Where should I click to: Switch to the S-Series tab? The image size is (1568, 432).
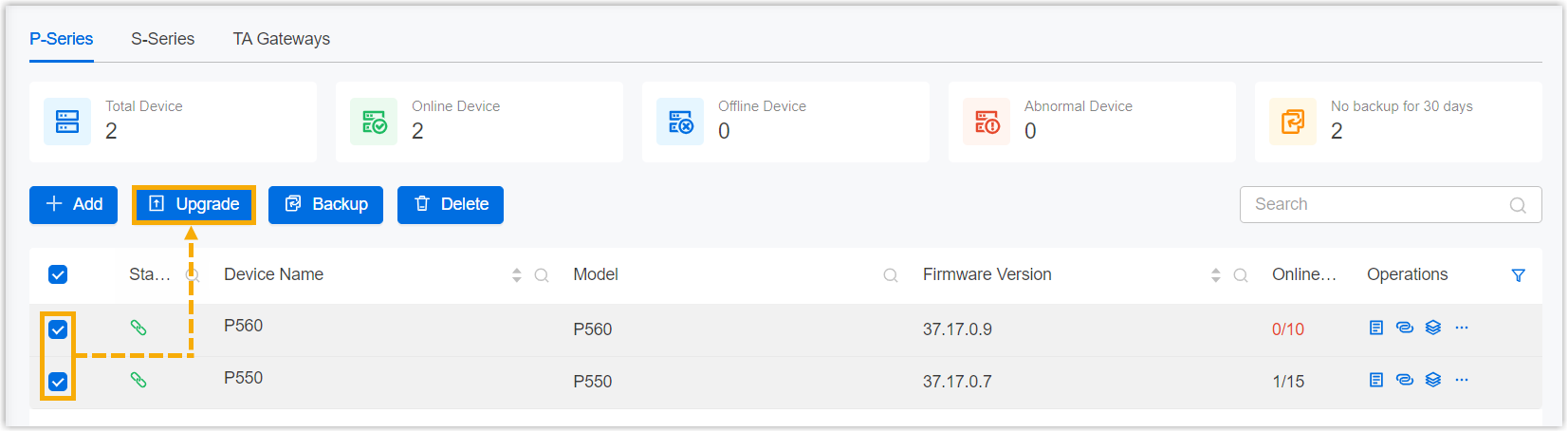point(162,39)
